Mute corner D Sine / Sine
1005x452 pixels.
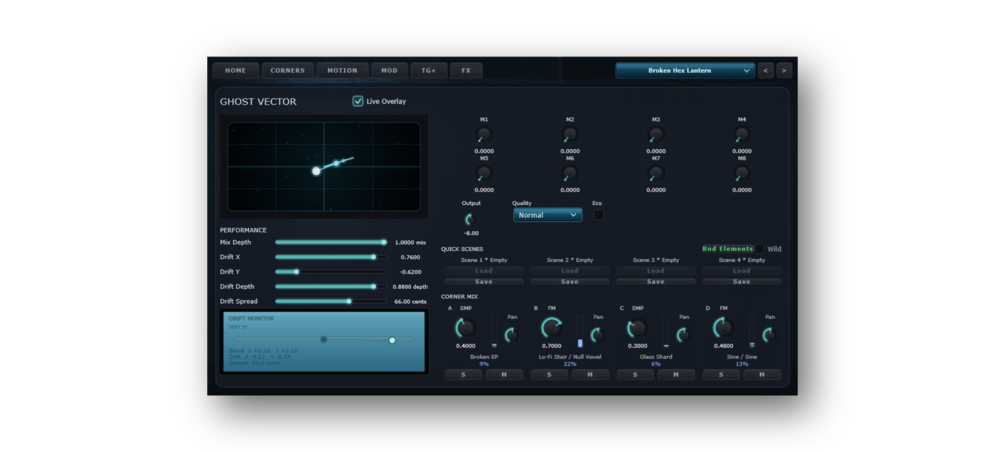point(761,374)
